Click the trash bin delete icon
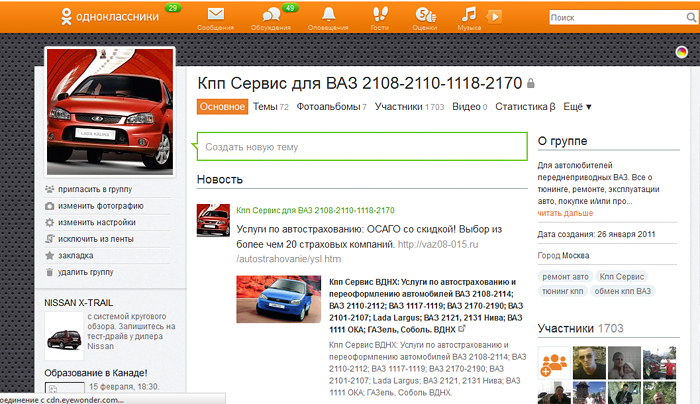Screen dimensions: 700x404 pos(50,272)
